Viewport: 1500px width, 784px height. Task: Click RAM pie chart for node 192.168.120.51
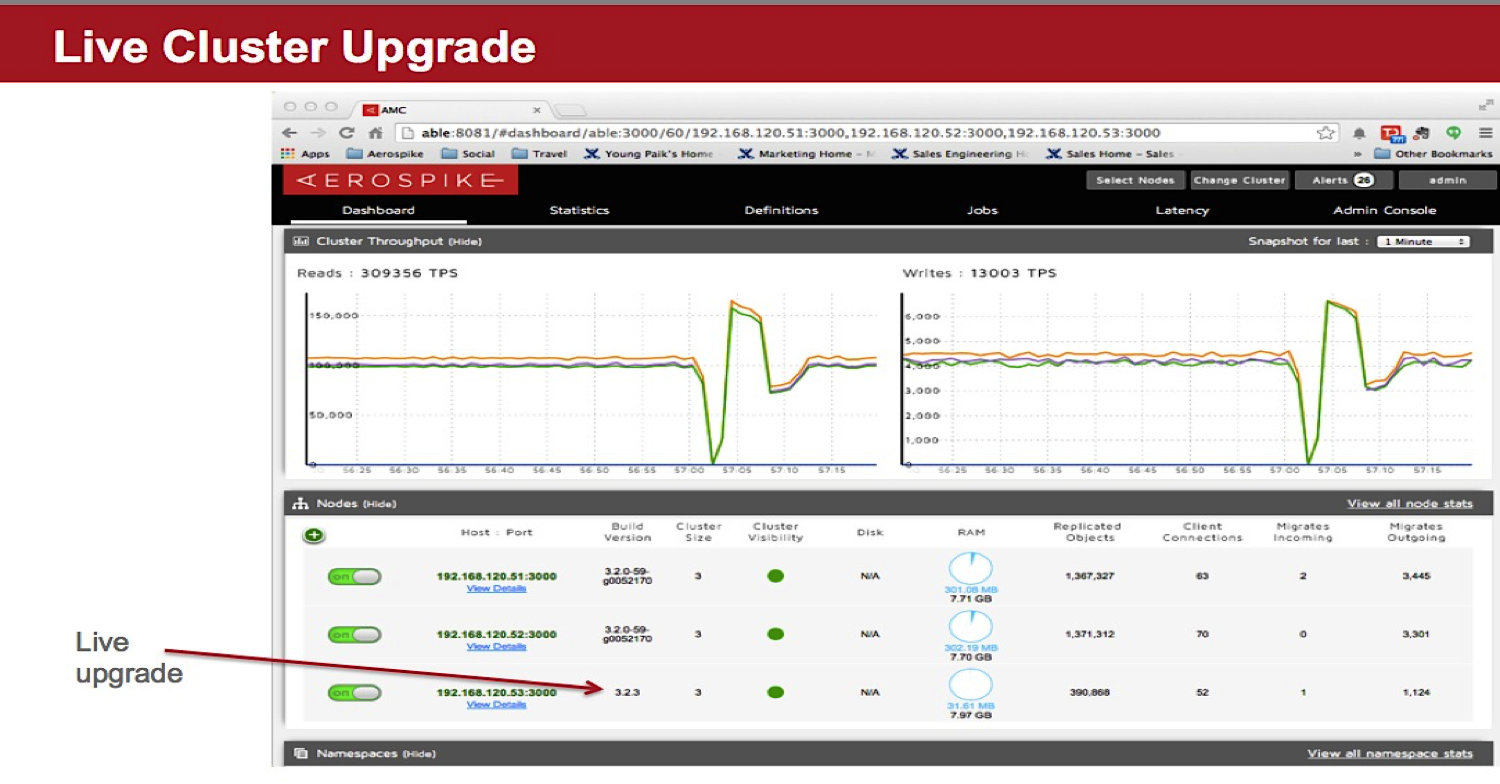coord(970,569)
